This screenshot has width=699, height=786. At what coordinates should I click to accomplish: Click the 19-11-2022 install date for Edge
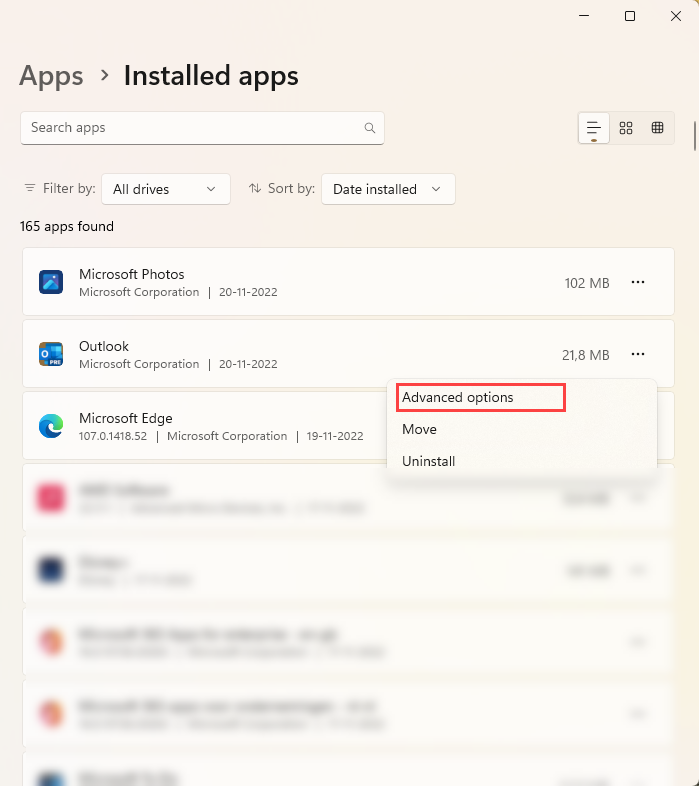[335, 436]
